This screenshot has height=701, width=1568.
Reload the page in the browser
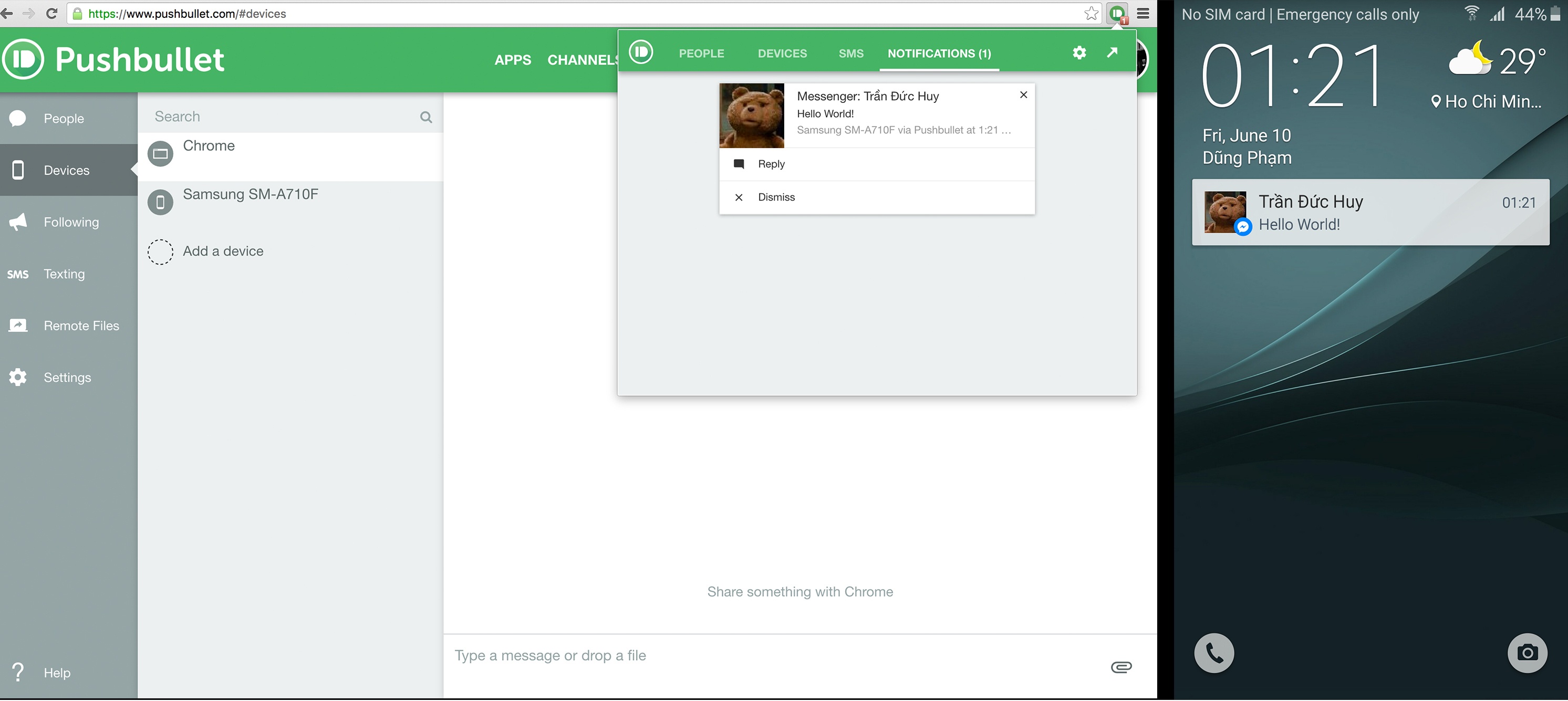(51, 13)
